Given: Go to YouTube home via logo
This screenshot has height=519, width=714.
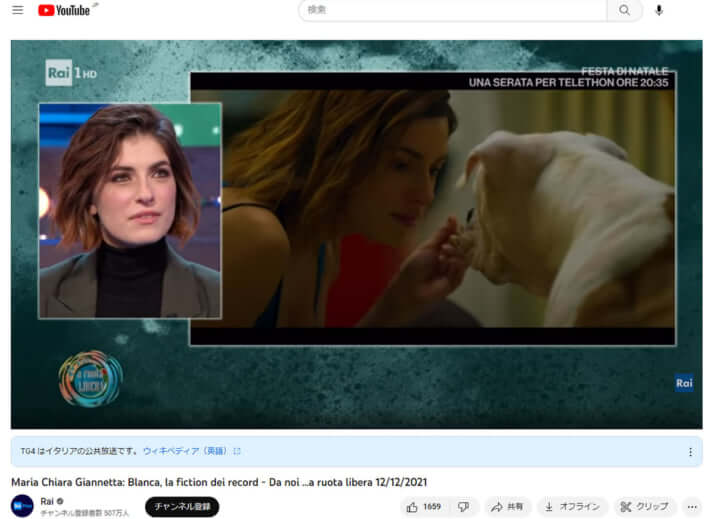Looking at the screenshot, I should tap(64, 10).
